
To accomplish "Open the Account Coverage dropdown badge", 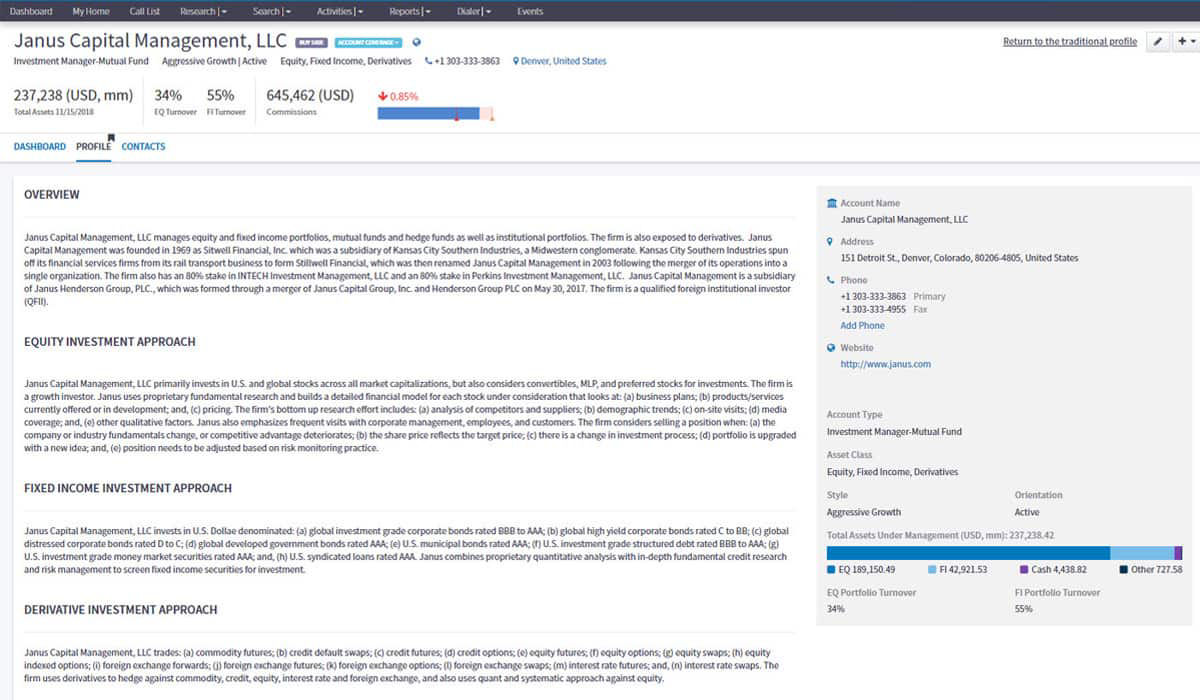I will click(368, 42).
